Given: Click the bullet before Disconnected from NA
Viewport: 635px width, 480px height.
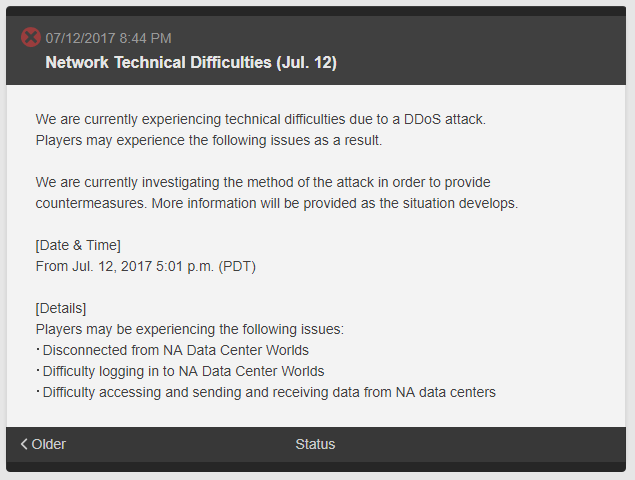Looking at the screenshot, I should [38, 350].
